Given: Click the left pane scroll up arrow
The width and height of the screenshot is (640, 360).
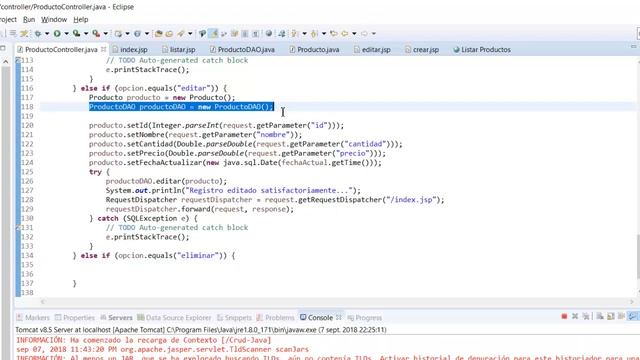Looking at the screenshot, I should click(x=6, y=62).
